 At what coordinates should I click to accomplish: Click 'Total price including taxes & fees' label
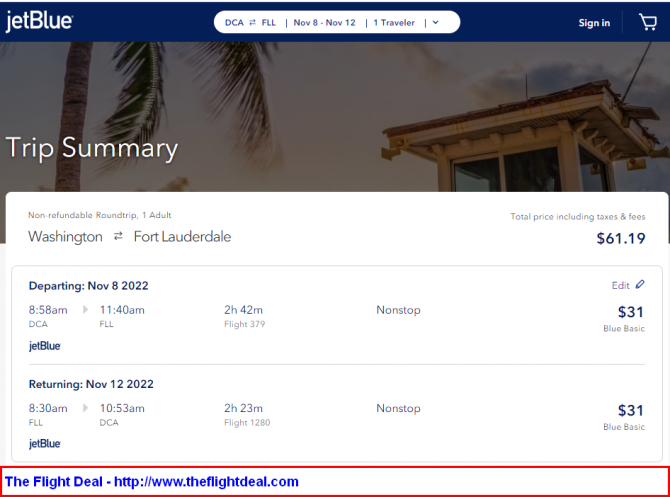(578, 217)
